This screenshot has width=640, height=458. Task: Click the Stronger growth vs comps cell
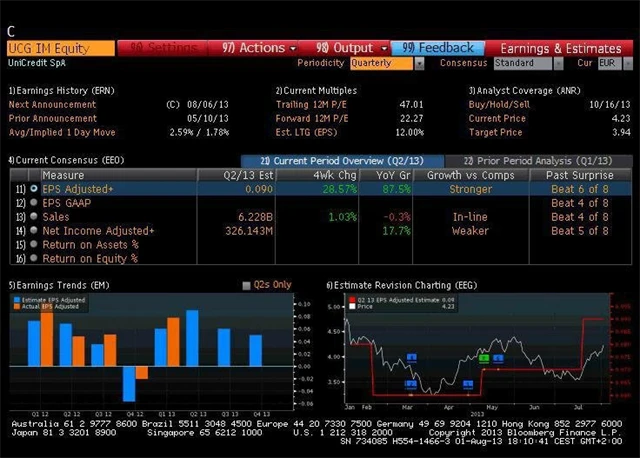click(x=471, y=189)
